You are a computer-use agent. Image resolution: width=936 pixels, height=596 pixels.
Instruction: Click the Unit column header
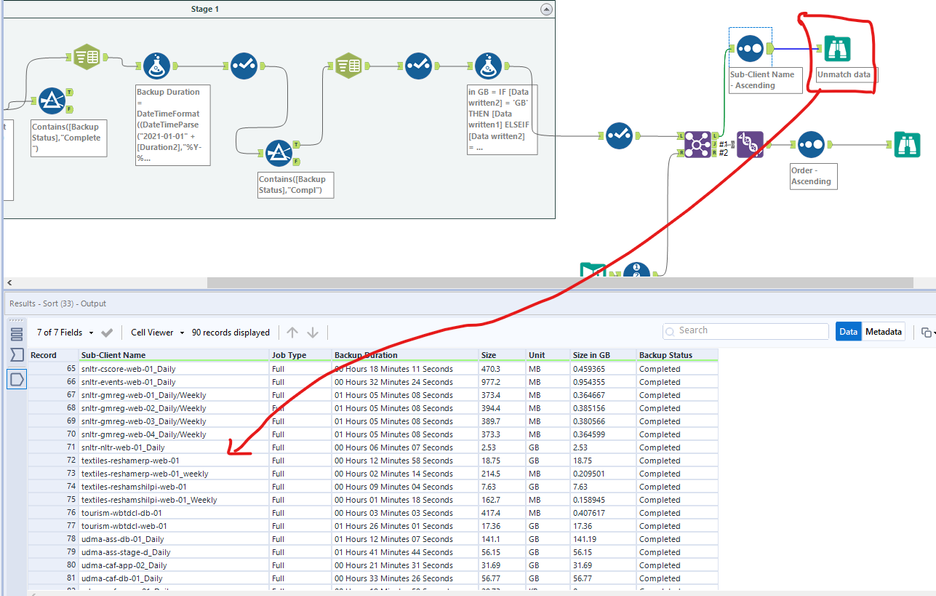pos(548,355)
